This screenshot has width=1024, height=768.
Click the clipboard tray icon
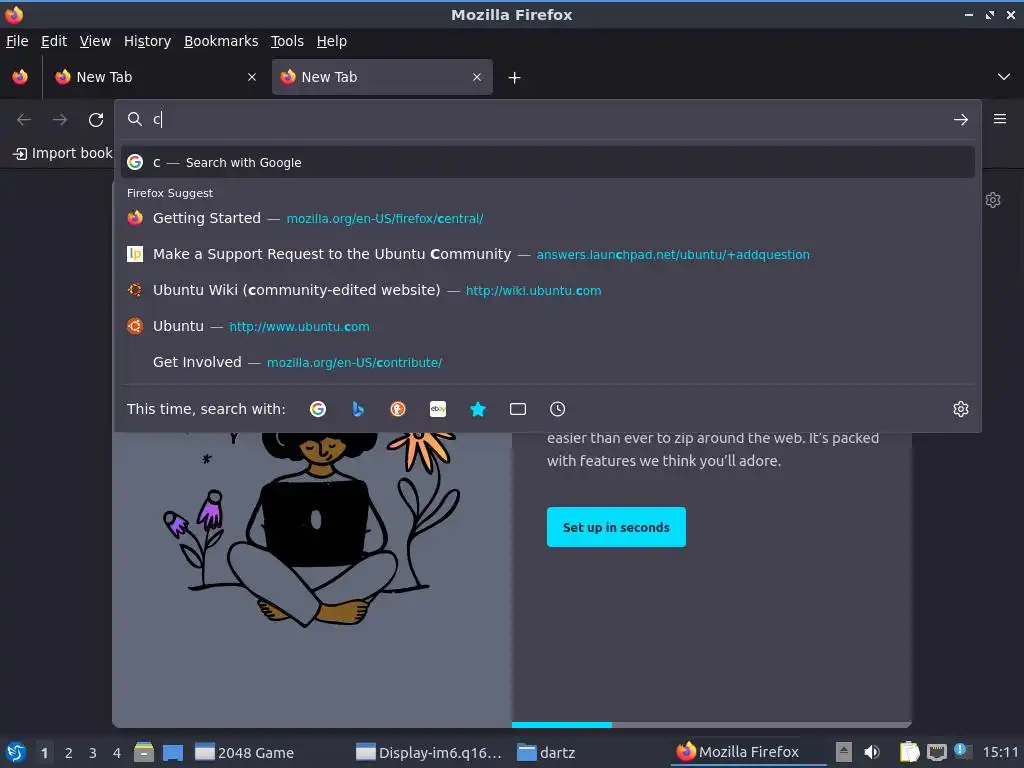pyautogui.click(x=909, y=752)
